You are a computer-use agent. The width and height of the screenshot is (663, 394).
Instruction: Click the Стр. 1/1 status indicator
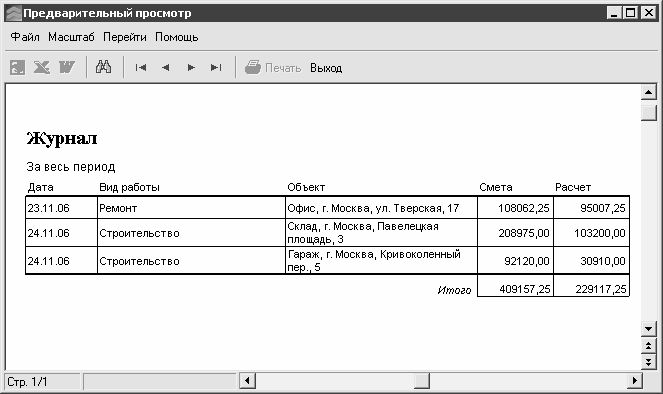(42, 382)
